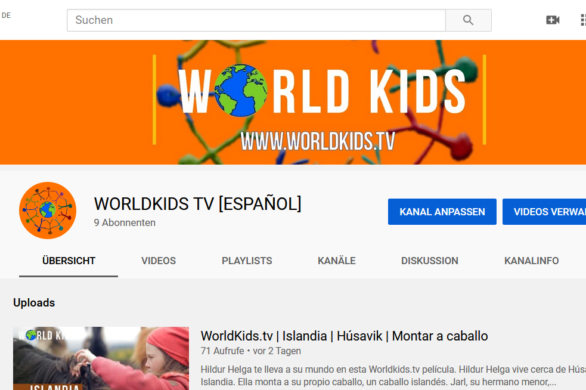Select the ÜBERSICHT tab
586x390 pixels.
pyautogui.click(x=68, y=261)
